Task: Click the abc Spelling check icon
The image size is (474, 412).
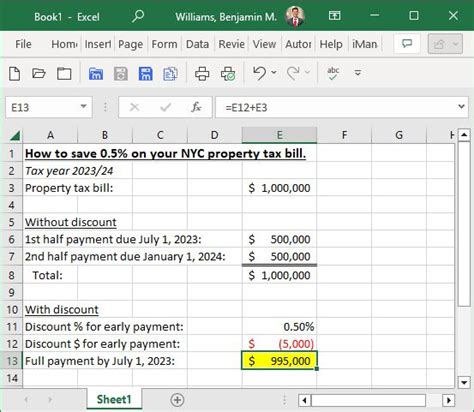Action: pyautogui.click(x=333, y=73)
